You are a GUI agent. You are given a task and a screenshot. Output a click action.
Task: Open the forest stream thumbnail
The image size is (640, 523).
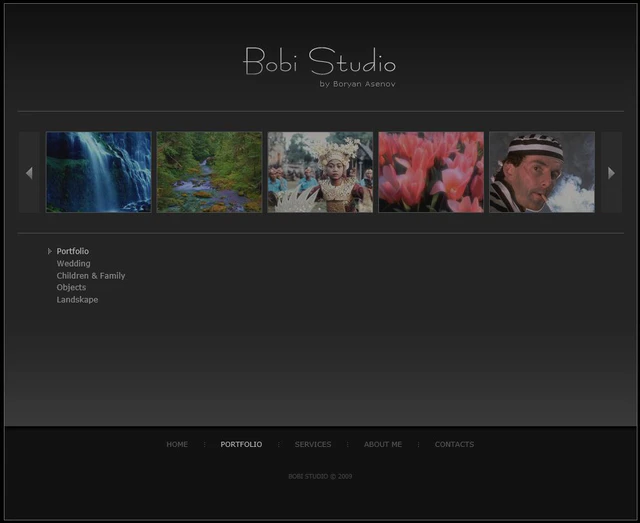209,172
